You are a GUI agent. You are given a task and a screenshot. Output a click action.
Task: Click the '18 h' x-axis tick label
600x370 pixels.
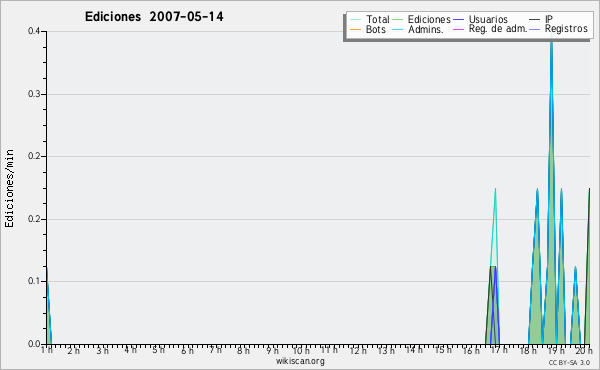coord(528,351)
